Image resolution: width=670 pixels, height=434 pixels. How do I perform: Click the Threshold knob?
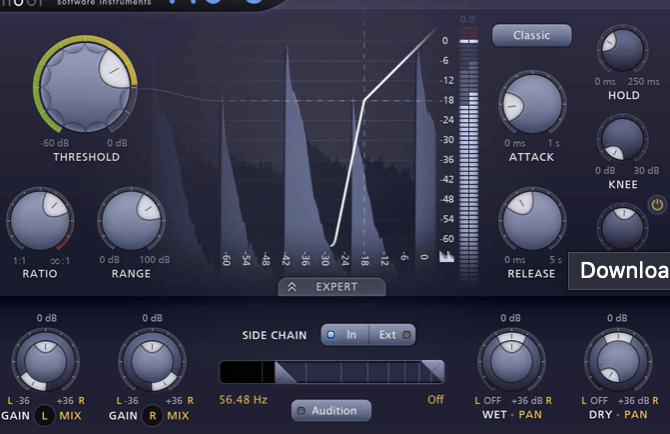(x=85, y=85)
